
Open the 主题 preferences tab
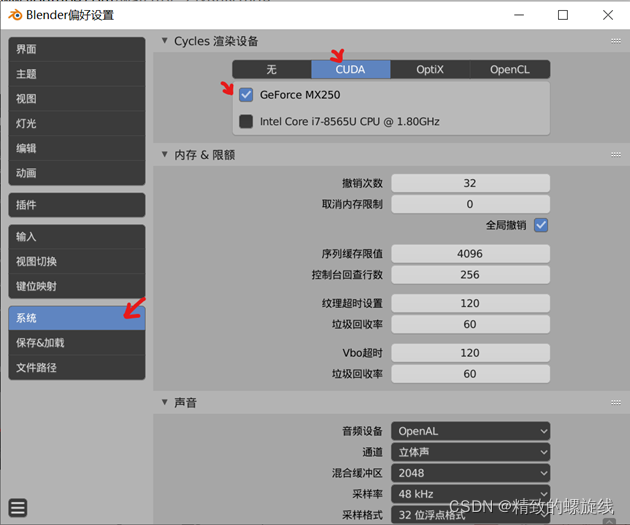77,74
